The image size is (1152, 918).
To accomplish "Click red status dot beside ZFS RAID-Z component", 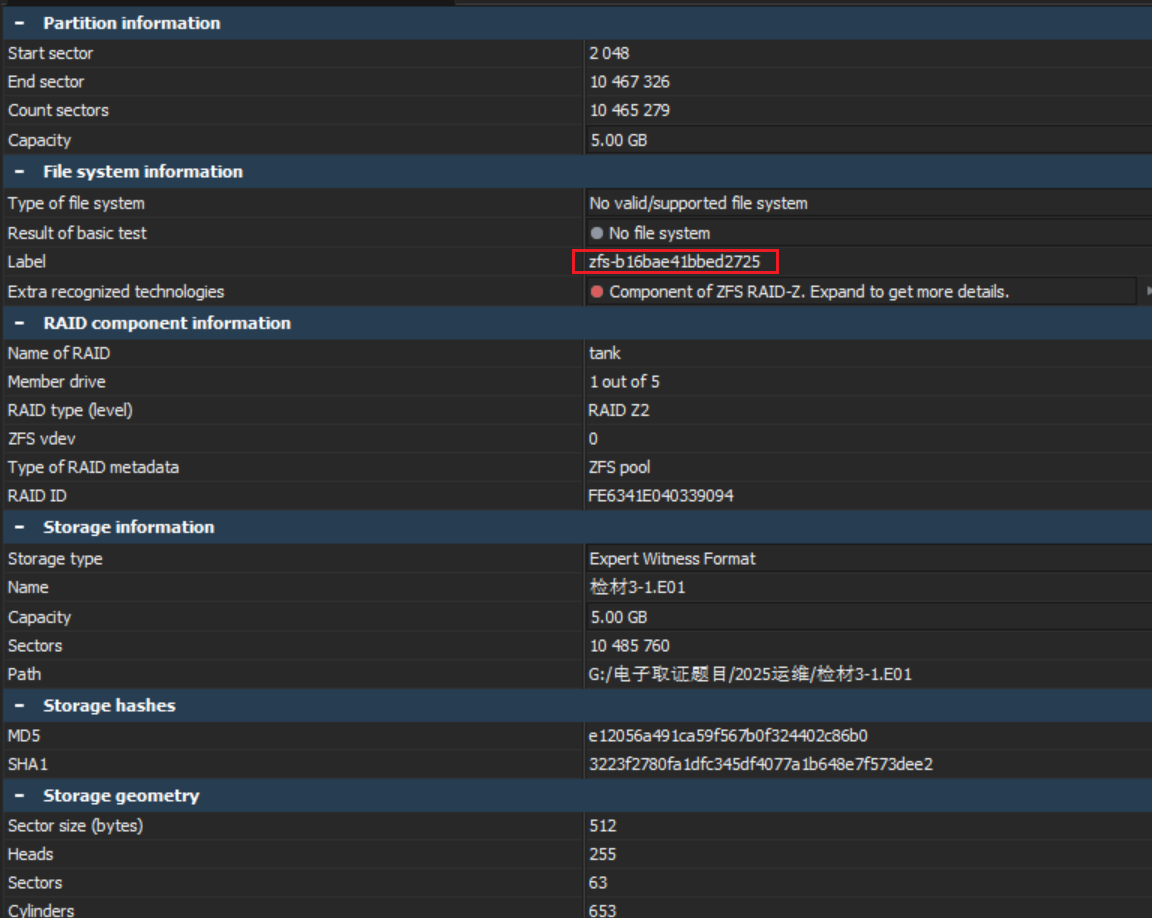I will click(x=597, y=292).
